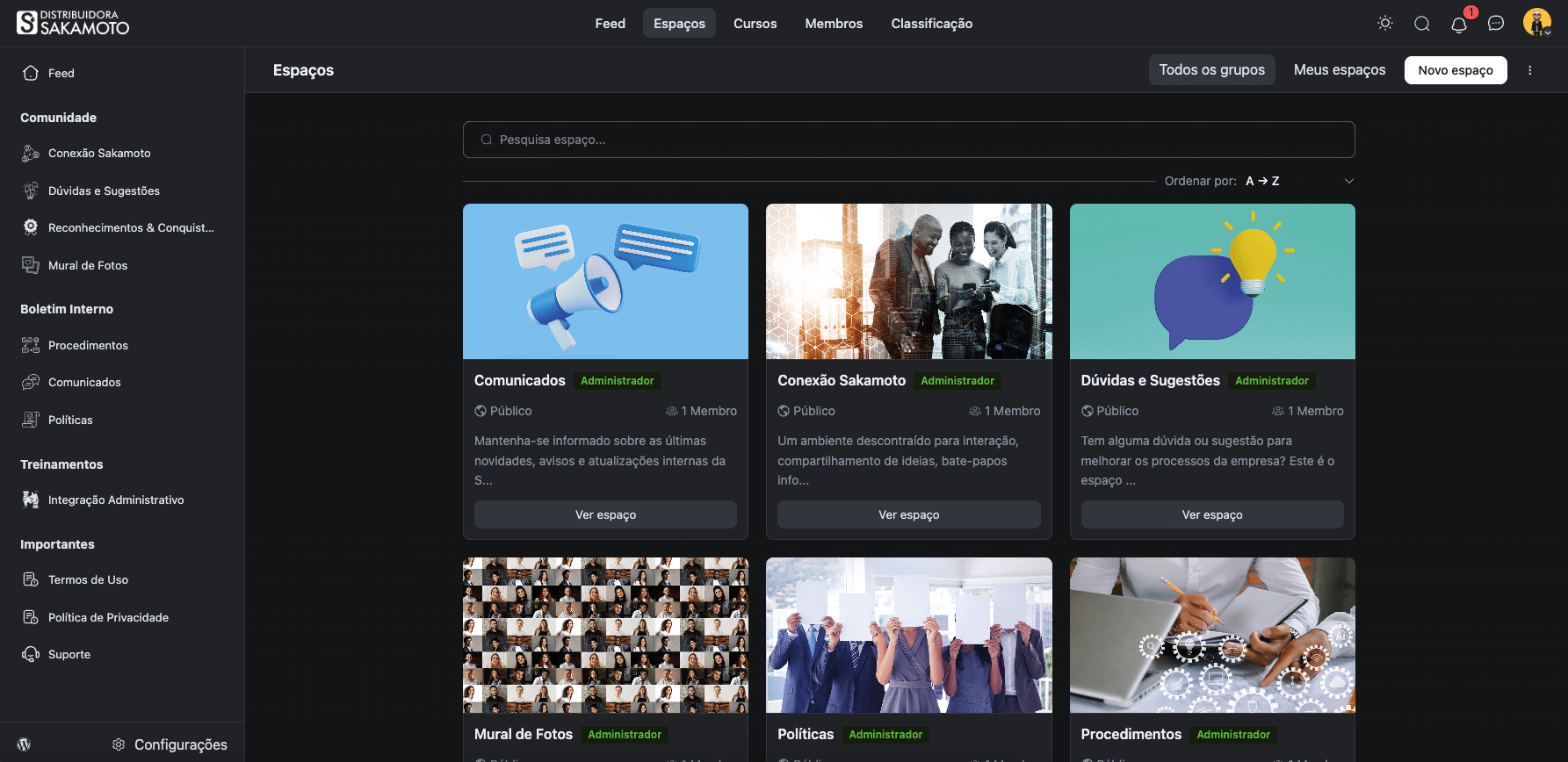
Task: Open the notifications bell icon
Action: tap(1459, 24)
